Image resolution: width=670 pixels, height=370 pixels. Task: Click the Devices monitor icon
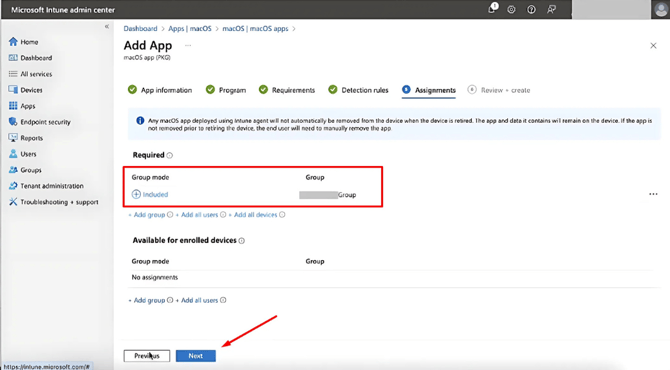click(13, 90)
